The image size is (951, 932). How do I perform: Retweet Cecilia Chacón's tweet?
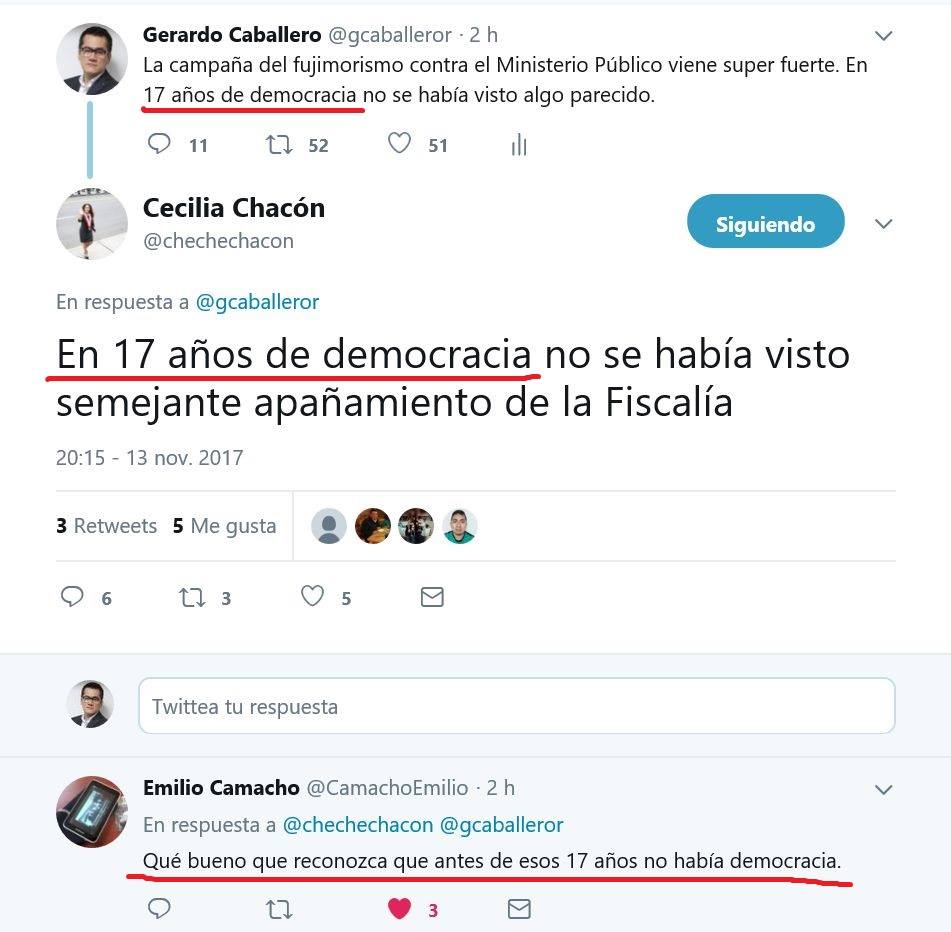(192, 597)
